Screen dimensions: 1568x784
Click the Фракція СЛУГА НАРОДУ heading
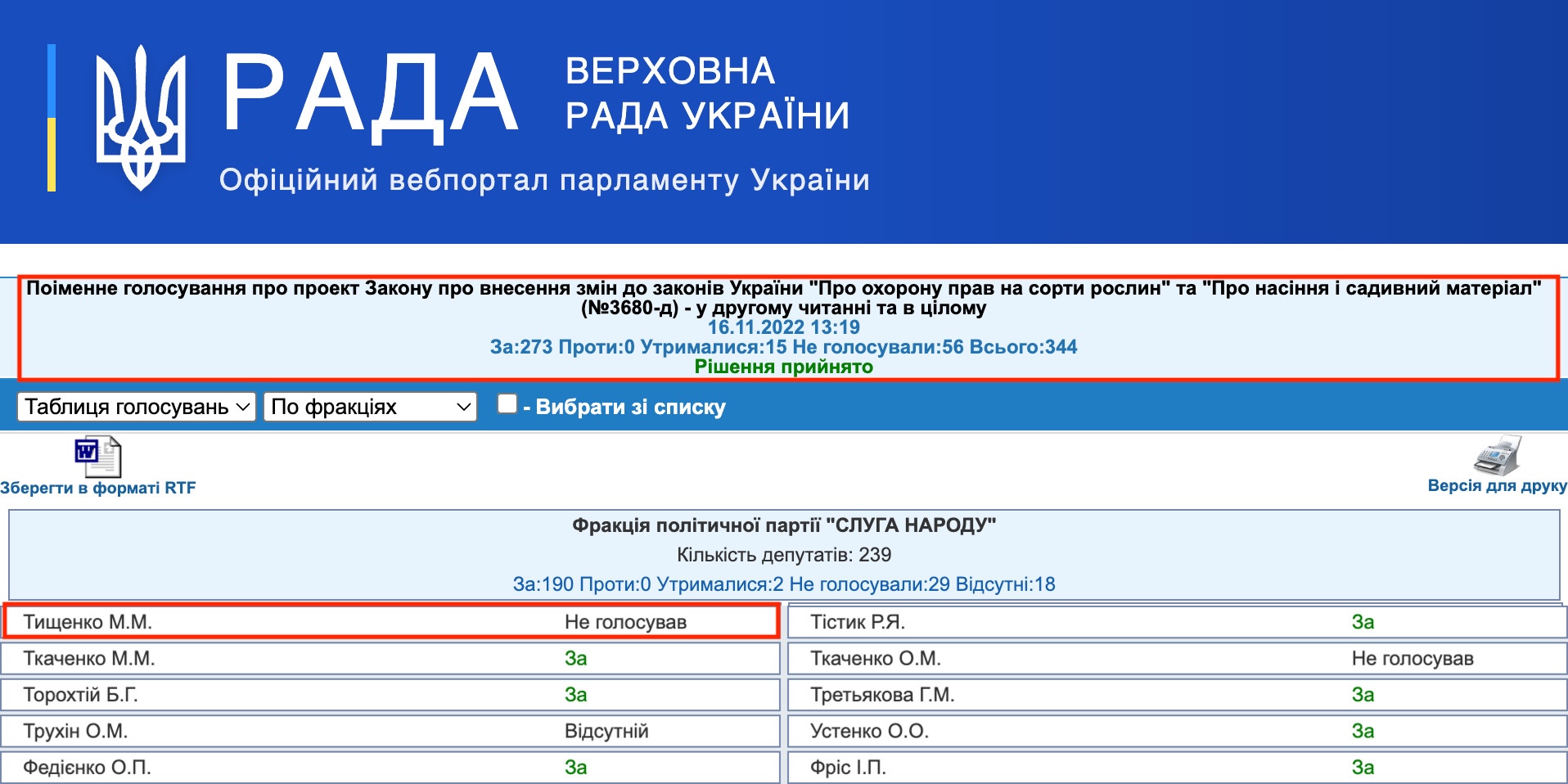(x=784, y=525)
